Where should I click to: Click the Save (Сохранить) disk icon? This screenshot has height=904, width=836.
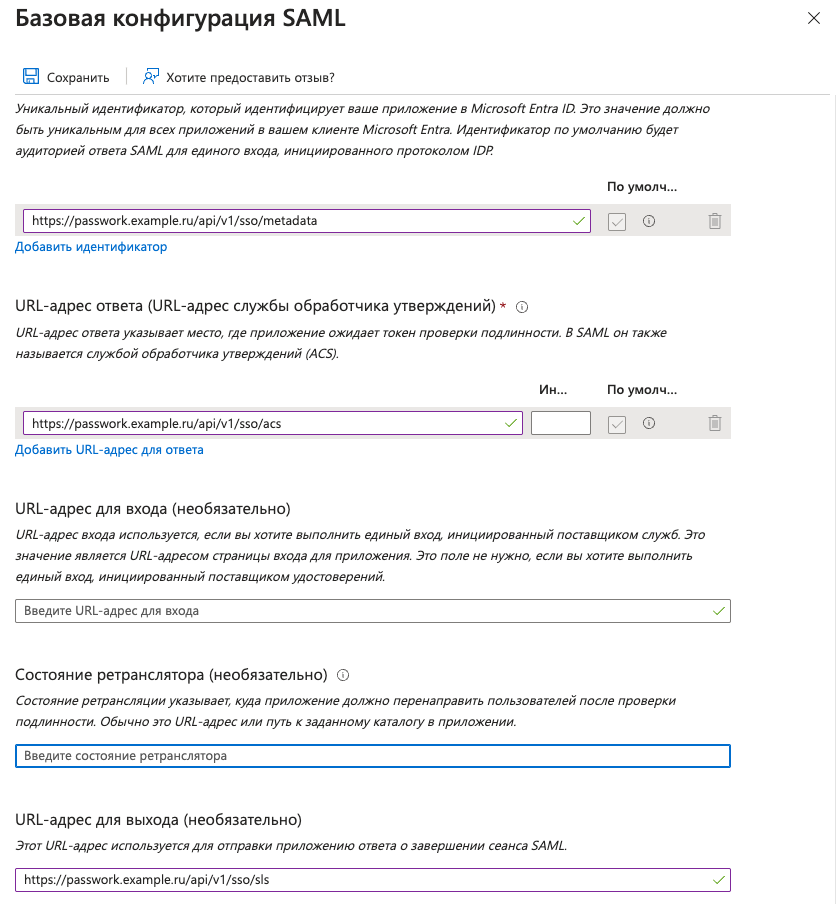[x=32, y=76]
